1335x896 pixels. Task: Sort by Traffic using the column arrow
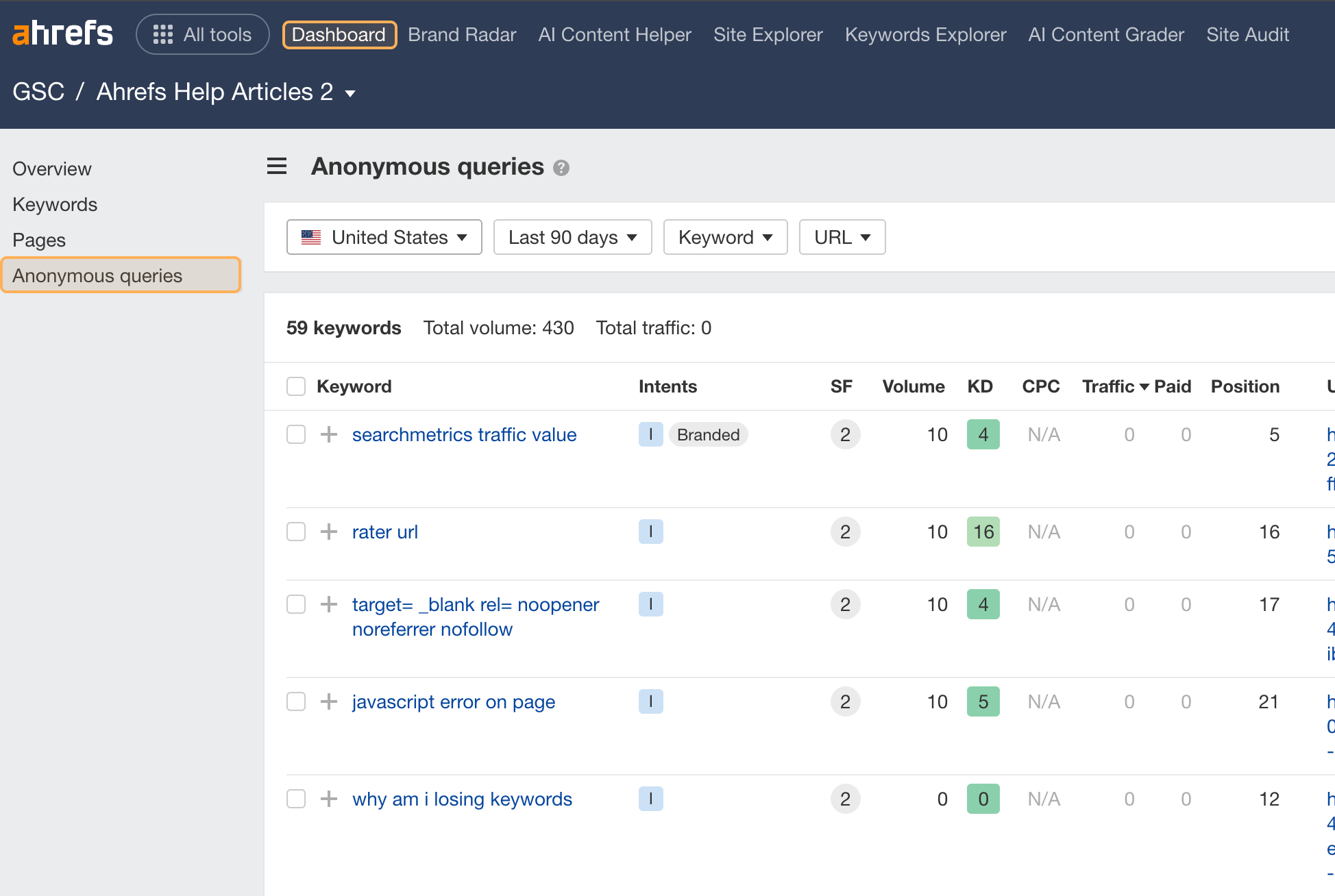tap(1146, 386)
